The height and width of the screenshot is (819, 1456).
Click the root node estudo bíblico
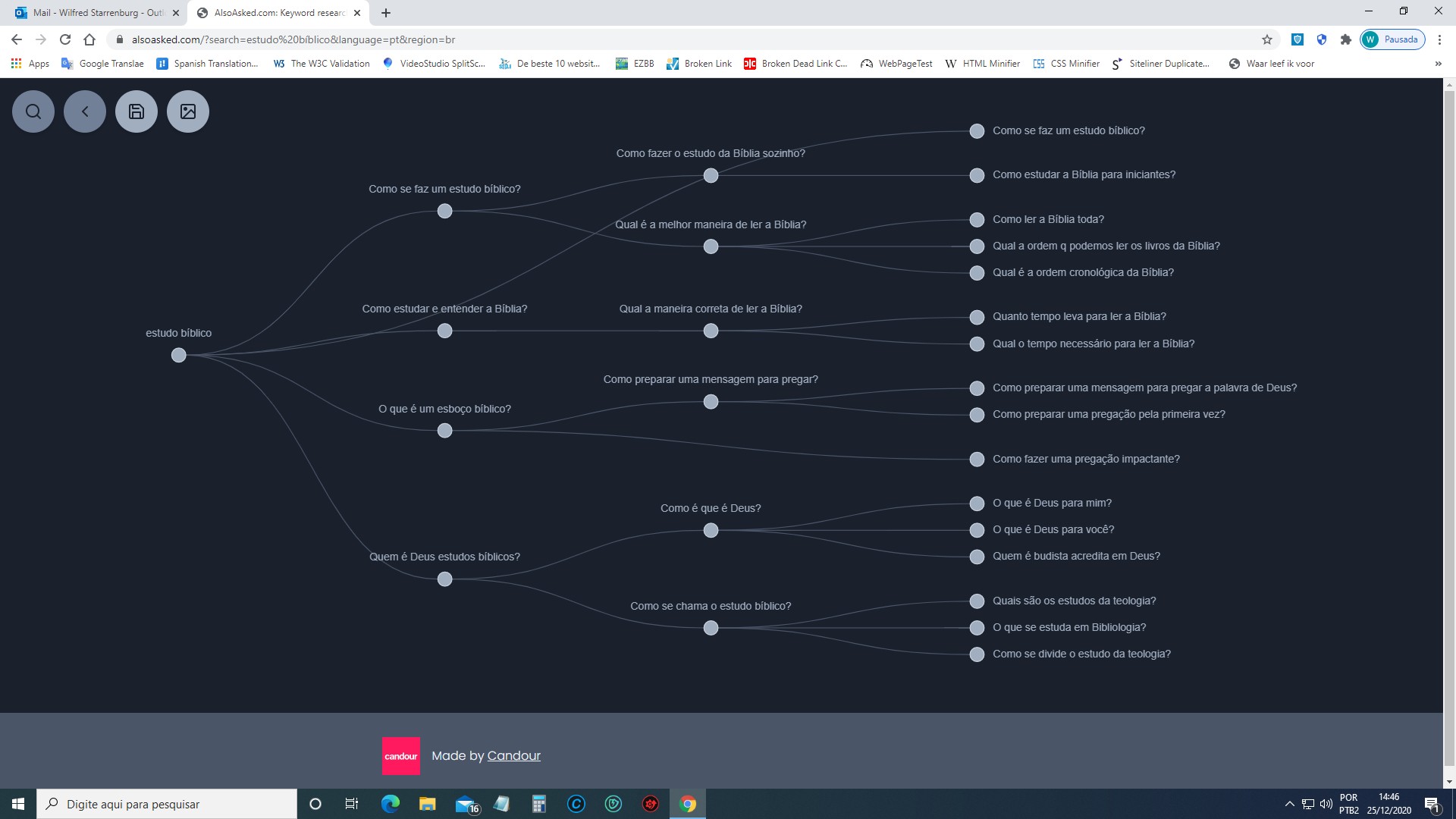pyautogui.click(x=178, y=355)
